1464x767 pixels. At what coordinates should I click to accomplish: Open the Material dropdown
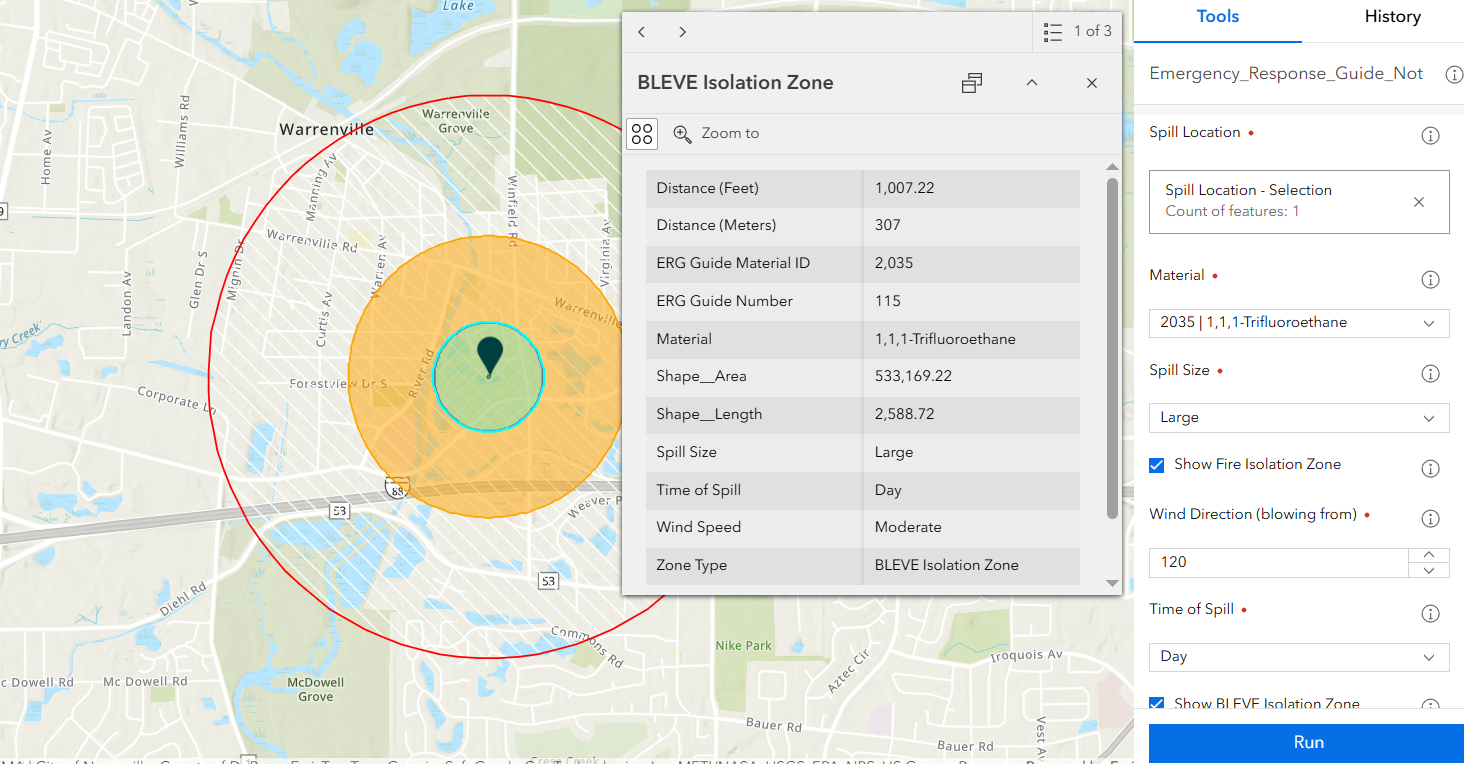click(x=1299, y=323)
